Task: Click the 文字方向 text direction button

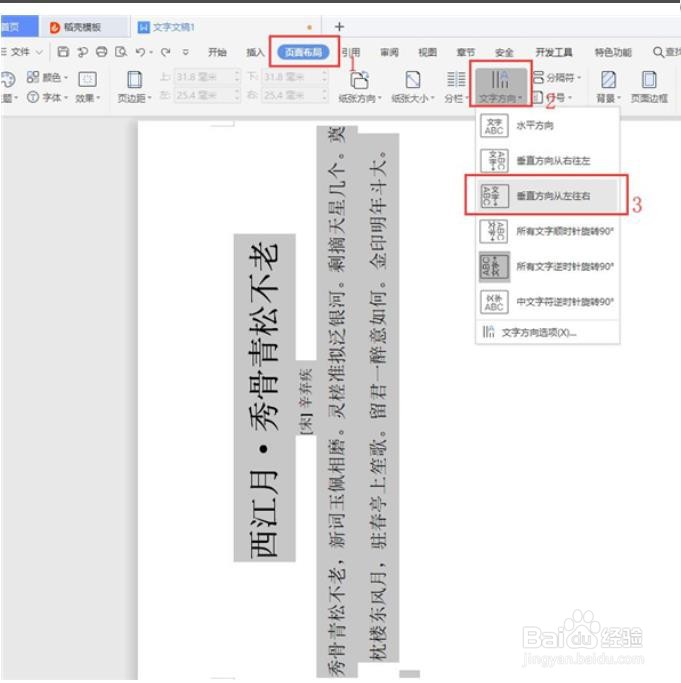Action: click(500, 85)
